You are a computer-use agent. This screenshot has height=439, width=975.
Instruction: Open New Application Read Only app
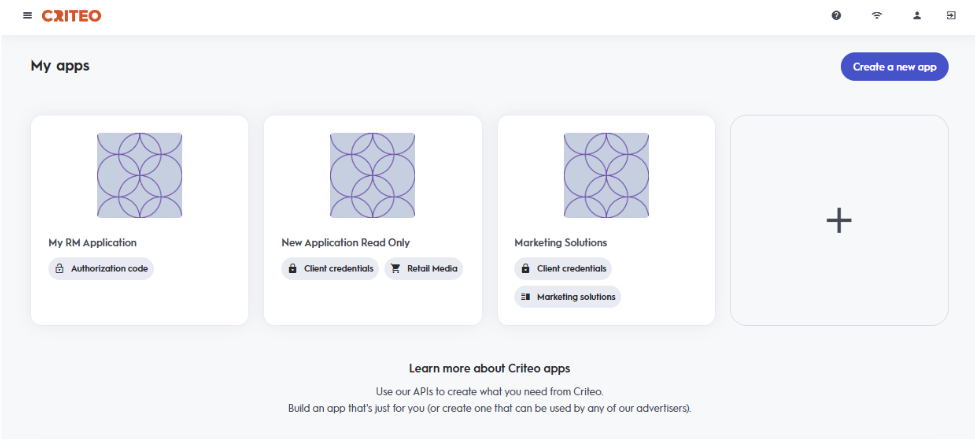346,243
